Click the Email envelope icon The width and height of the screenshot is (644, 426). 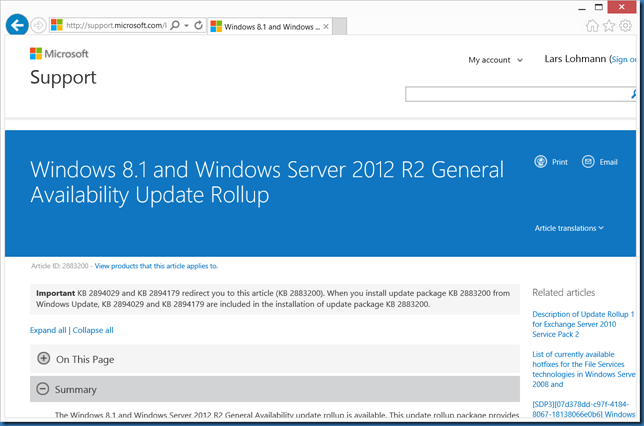pyautogui.click(x=588, y=161)
